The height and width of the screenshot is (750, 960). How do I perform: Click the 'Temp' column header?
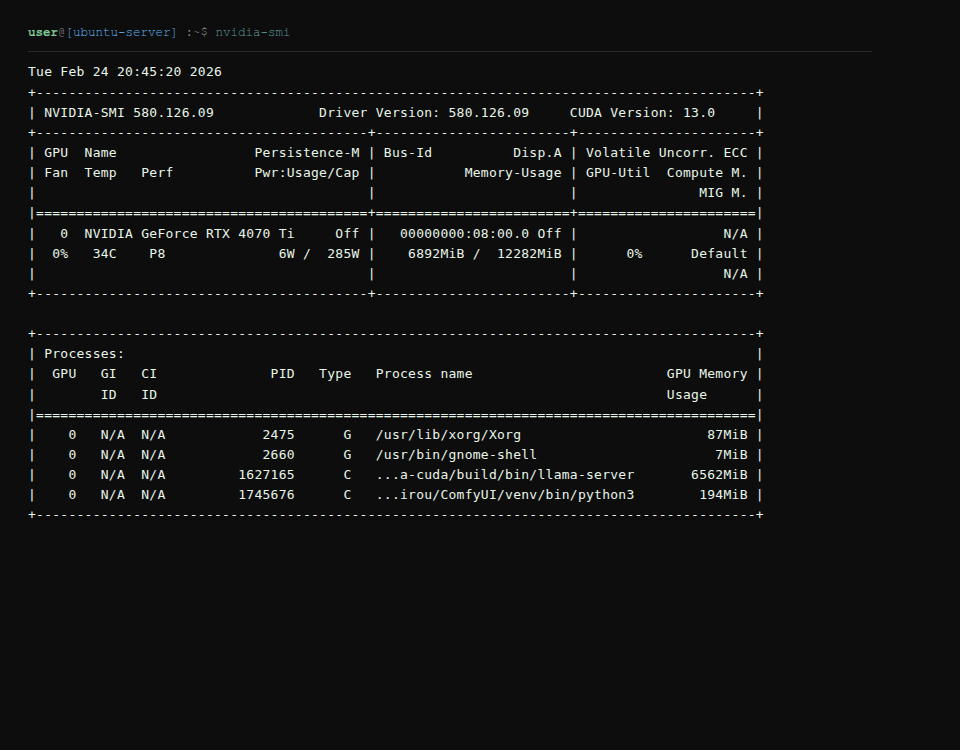(100, 173)
